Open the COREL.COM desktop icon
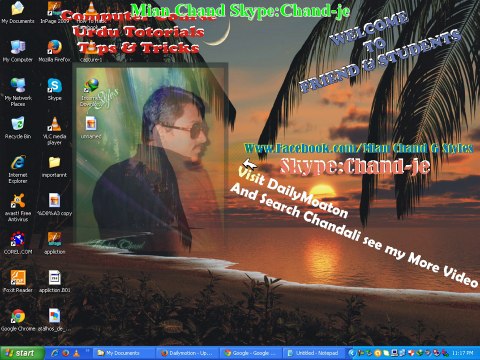 [x=18, y=243]
